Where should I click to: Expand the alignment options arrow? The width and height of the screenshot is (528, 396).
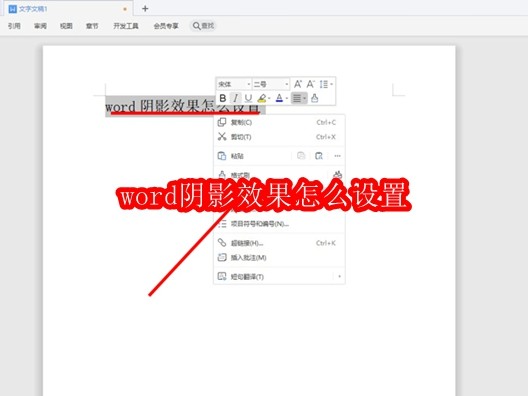point(304,98)
